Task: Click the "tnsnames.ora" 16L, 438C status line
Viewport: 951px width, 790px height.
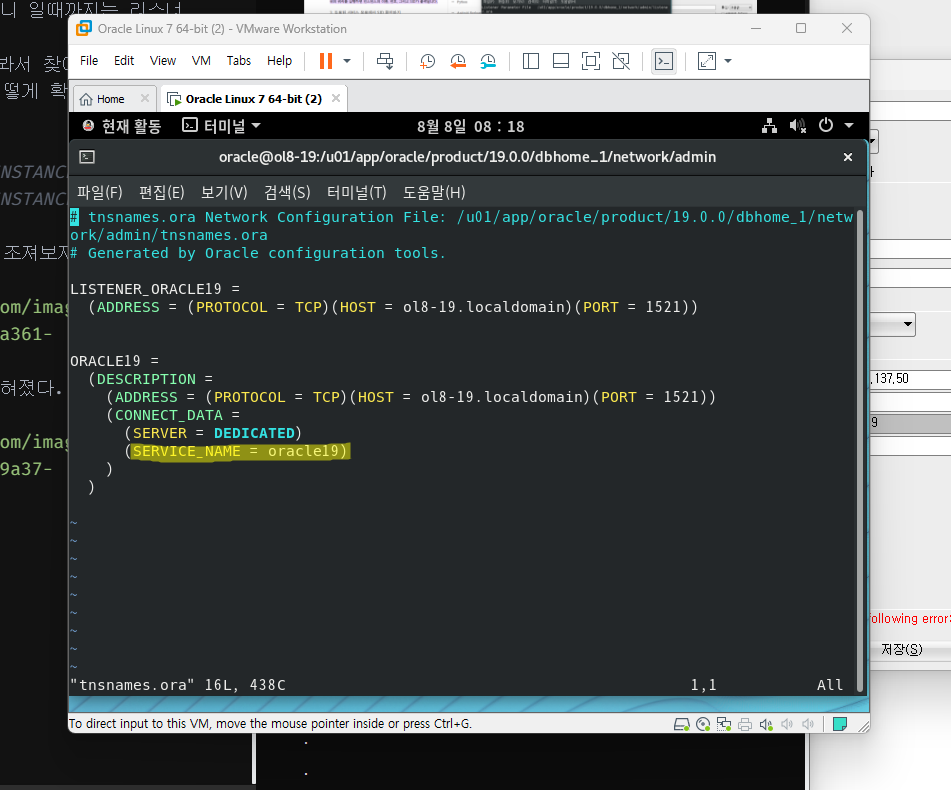Action: click(x=178, y=685)
